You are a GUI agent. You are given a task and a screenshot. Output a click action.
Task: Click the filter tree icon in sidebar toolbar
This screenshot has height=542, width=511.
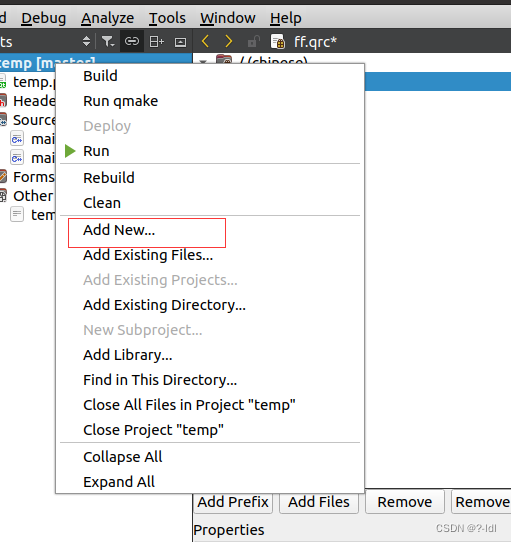(108, 42)
